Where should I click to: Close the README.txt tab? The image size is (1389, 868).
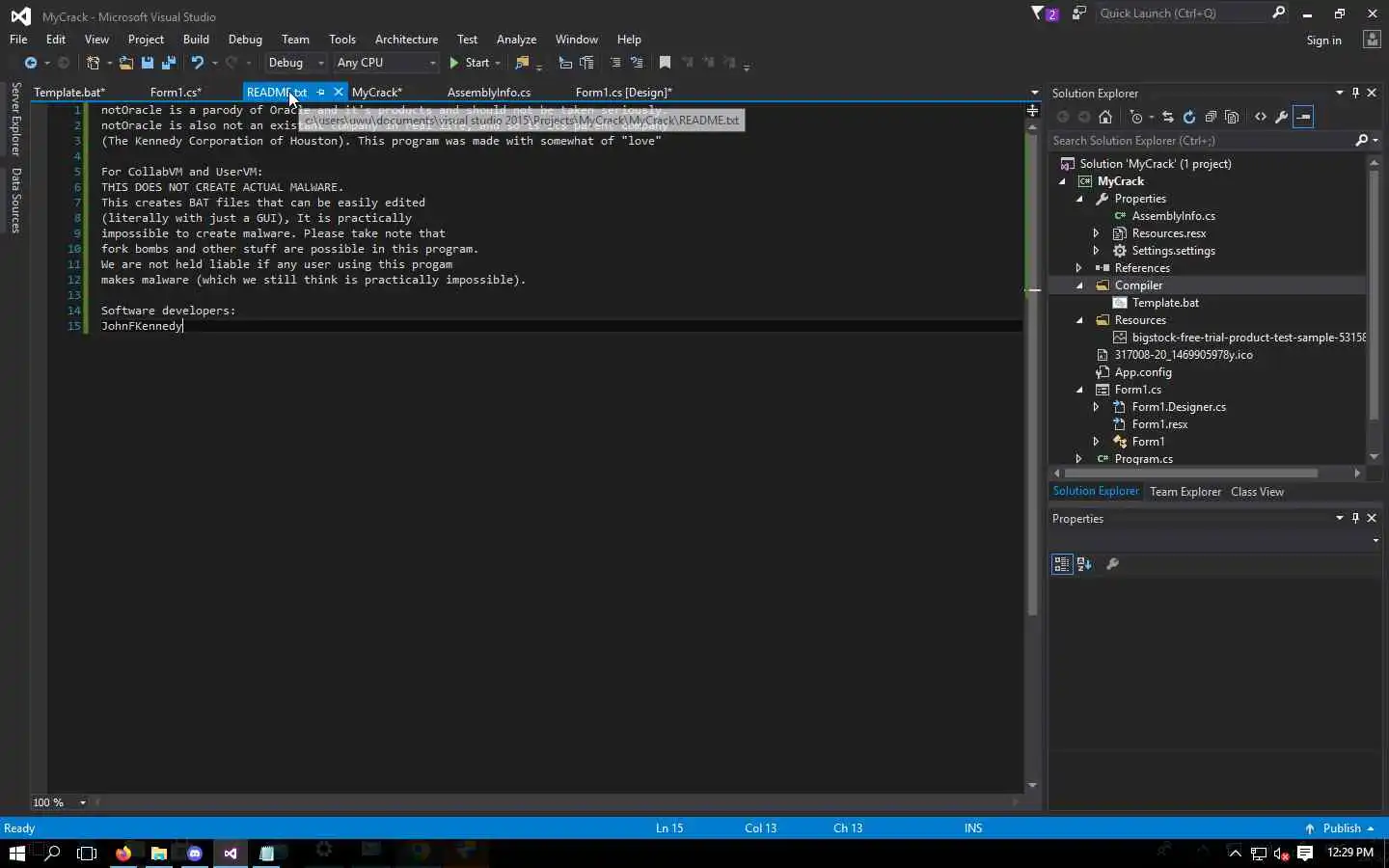(339, 93)
